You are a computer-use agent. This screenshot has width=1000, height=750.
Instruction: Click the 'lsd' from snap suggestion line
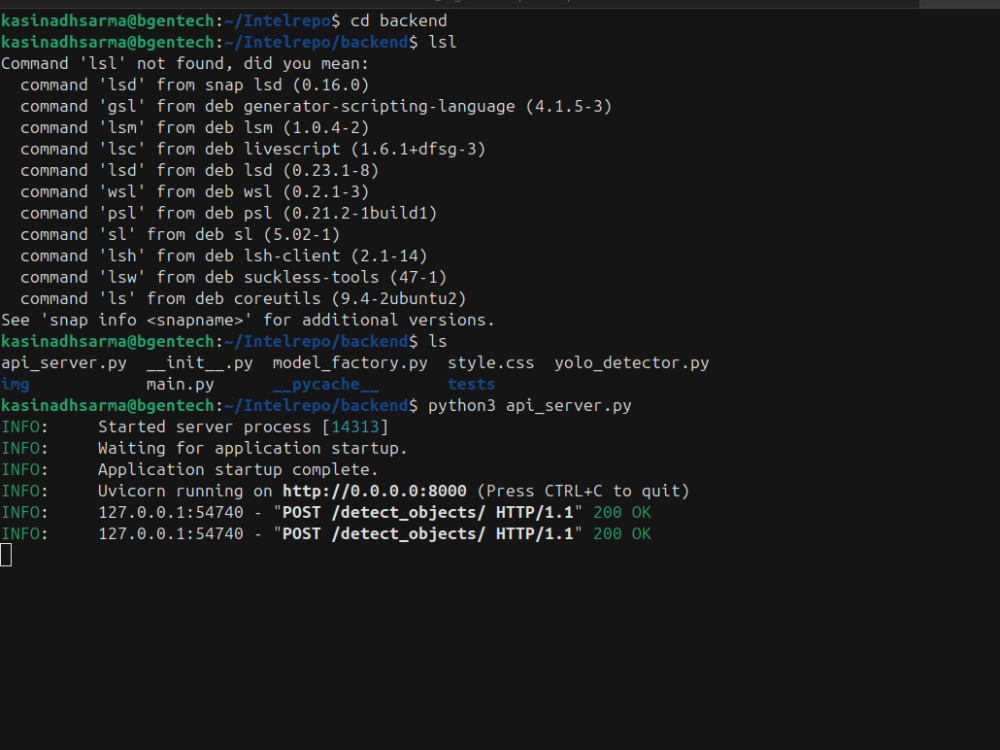click(x=195, y=85)
